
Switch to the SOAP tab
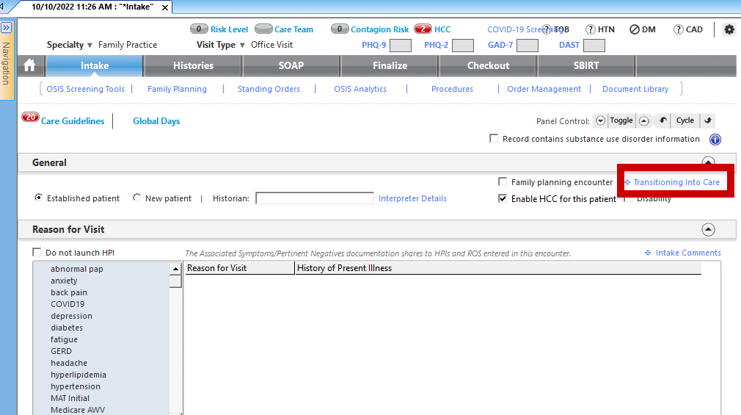(x=291, y=66)
